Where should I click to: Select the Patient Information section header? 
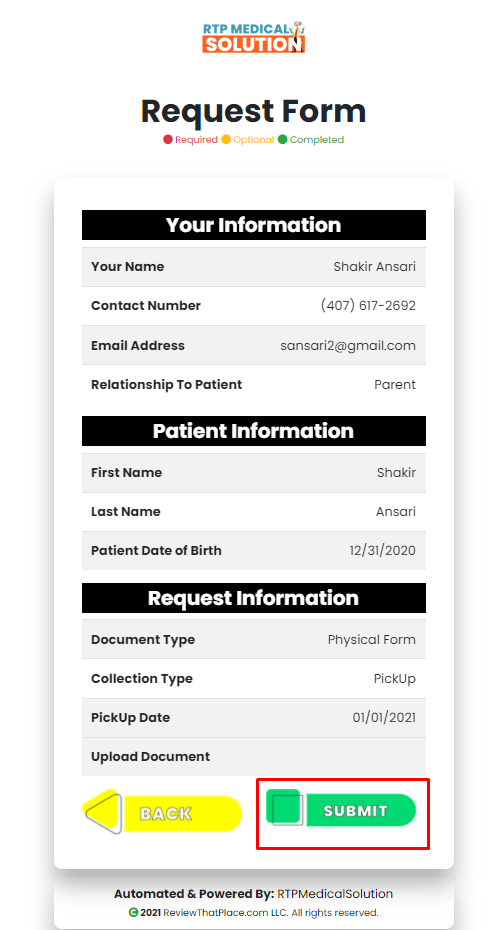click(254, 431)
